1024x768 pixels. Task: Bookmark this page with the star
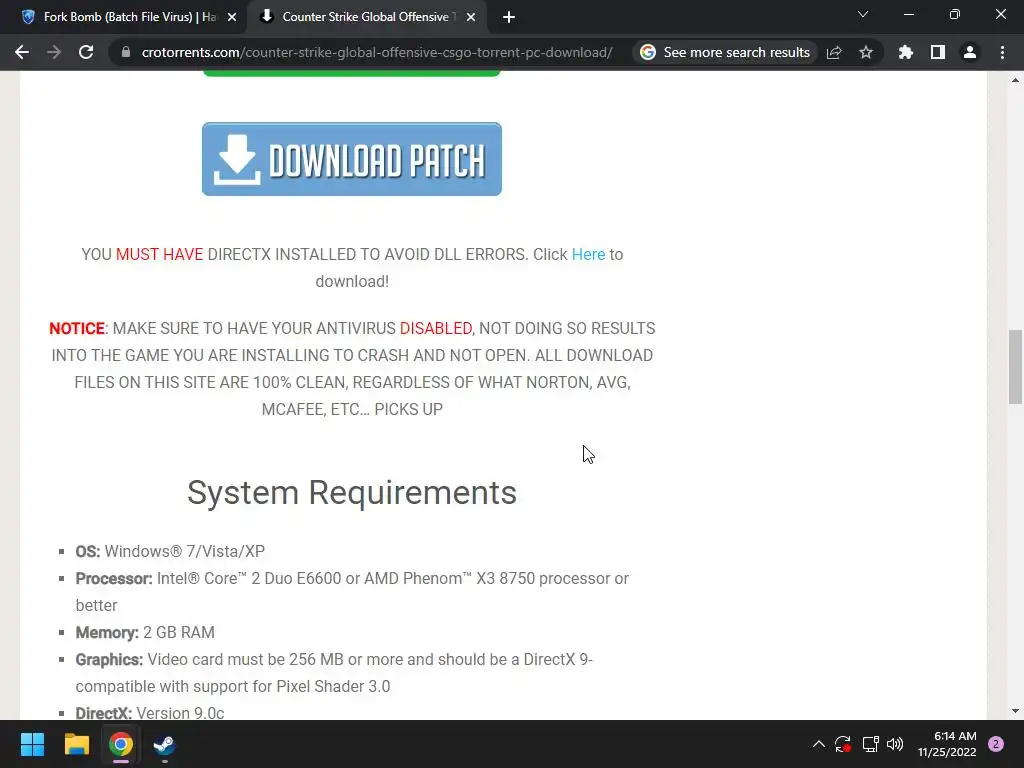coord(866,52)
